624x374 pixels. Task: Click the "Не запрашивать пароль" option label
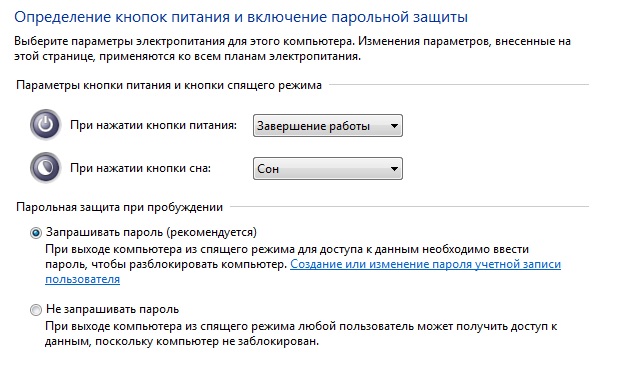click(113, 309)
